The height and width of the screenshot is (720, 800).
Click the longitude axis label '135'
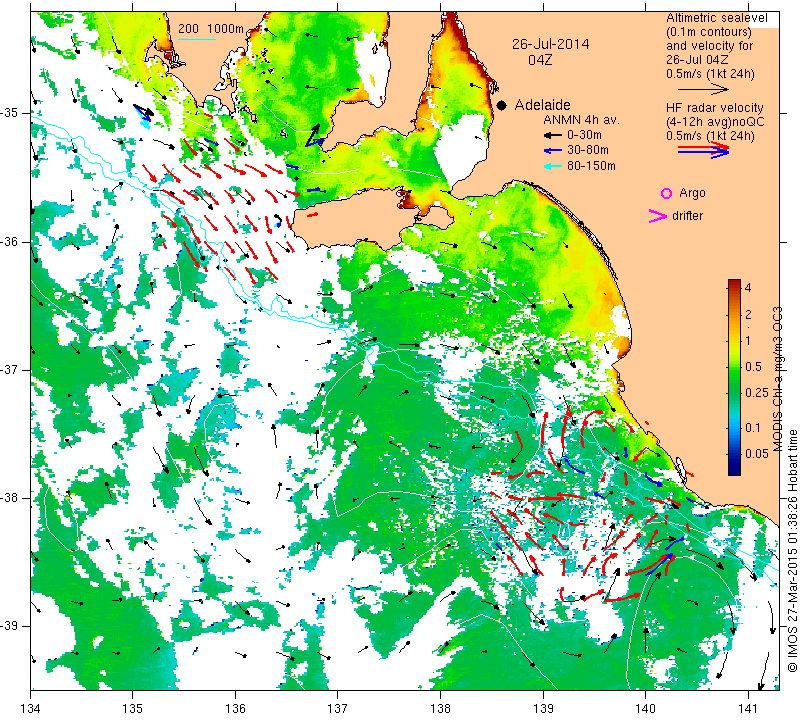tap(133, 709)
